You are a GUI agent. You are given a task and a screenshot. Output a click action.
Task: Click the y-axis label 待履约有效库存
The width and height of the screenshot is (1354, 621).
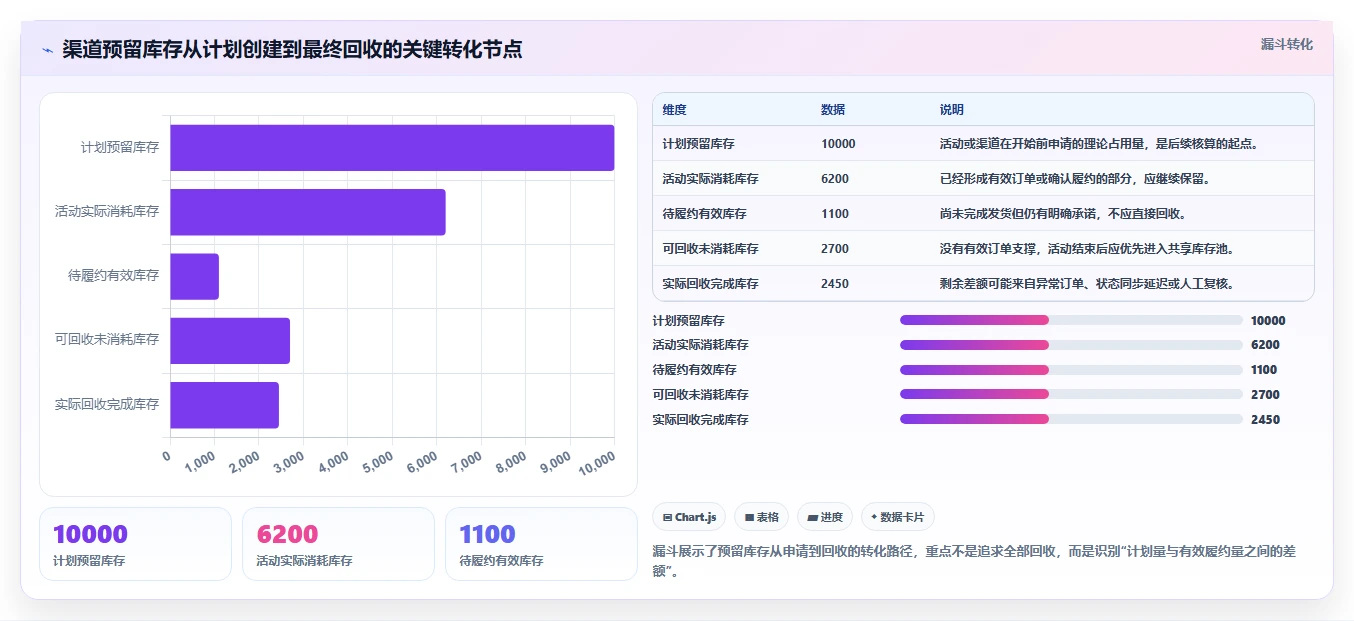click(x=113, y=276)
